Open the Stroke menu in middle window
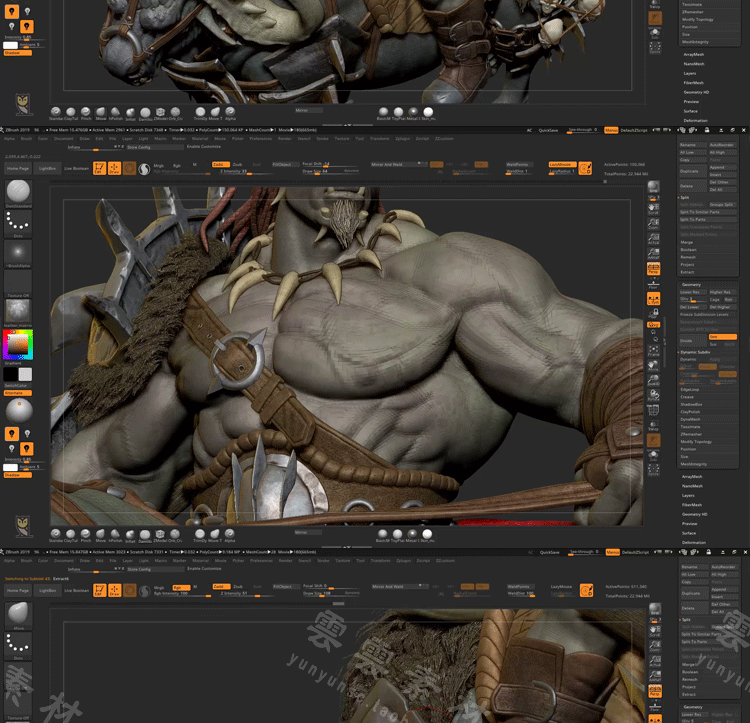The width and height of the screenshot is (750, 723). tap(322, 139)
